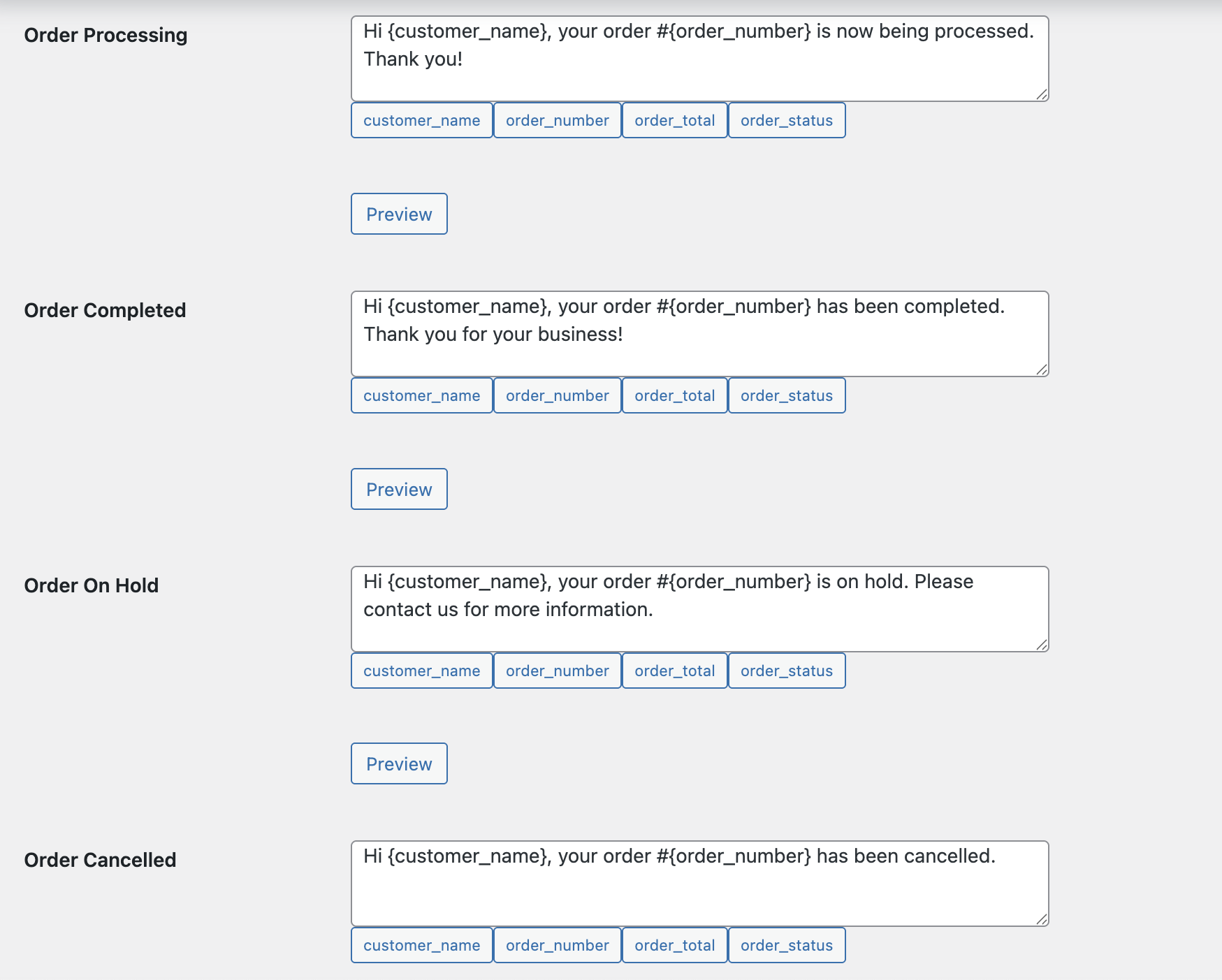Focus the Order Cancelled message textarea
The height and width of the screenshot is (980, 1222).
699,884
